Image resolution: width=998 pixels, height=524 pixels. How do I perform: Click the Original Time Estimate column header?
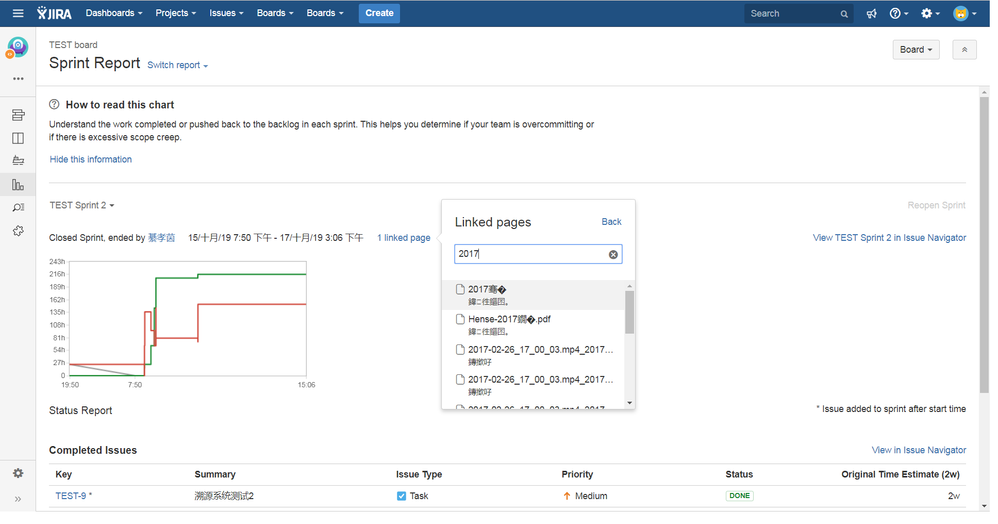[900, 474]
